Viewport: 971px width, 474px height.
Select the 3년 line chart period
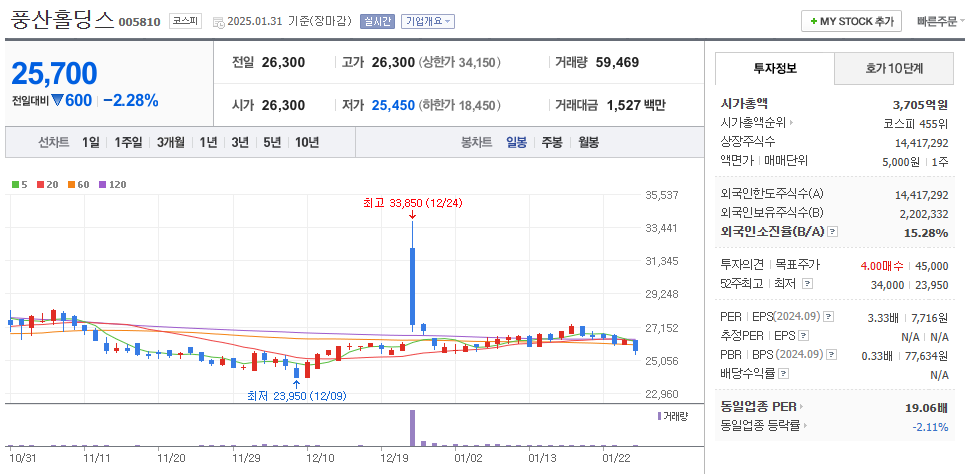click(x=240, y=143)
